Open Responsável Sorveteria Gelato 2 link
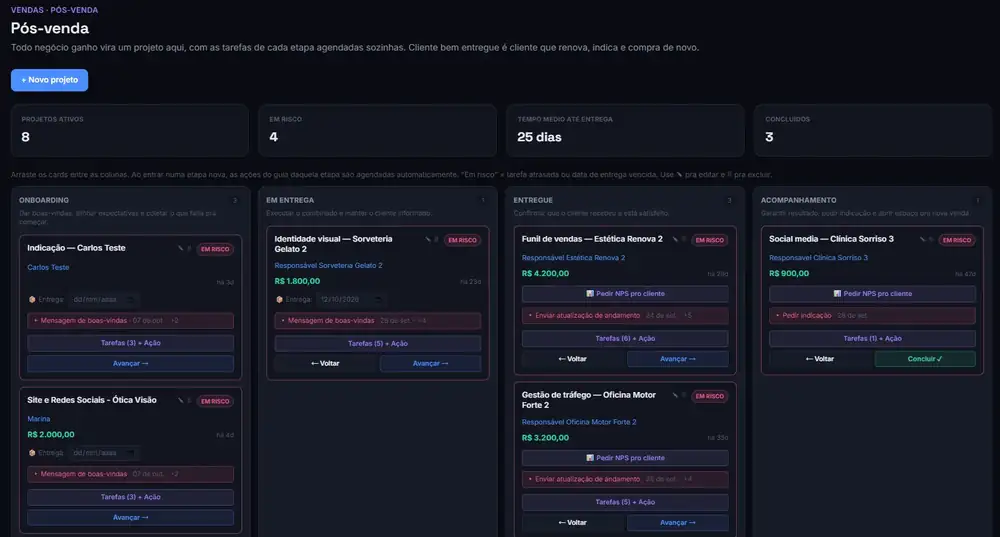The image size is (1000, 537). (x=328, y=265)
